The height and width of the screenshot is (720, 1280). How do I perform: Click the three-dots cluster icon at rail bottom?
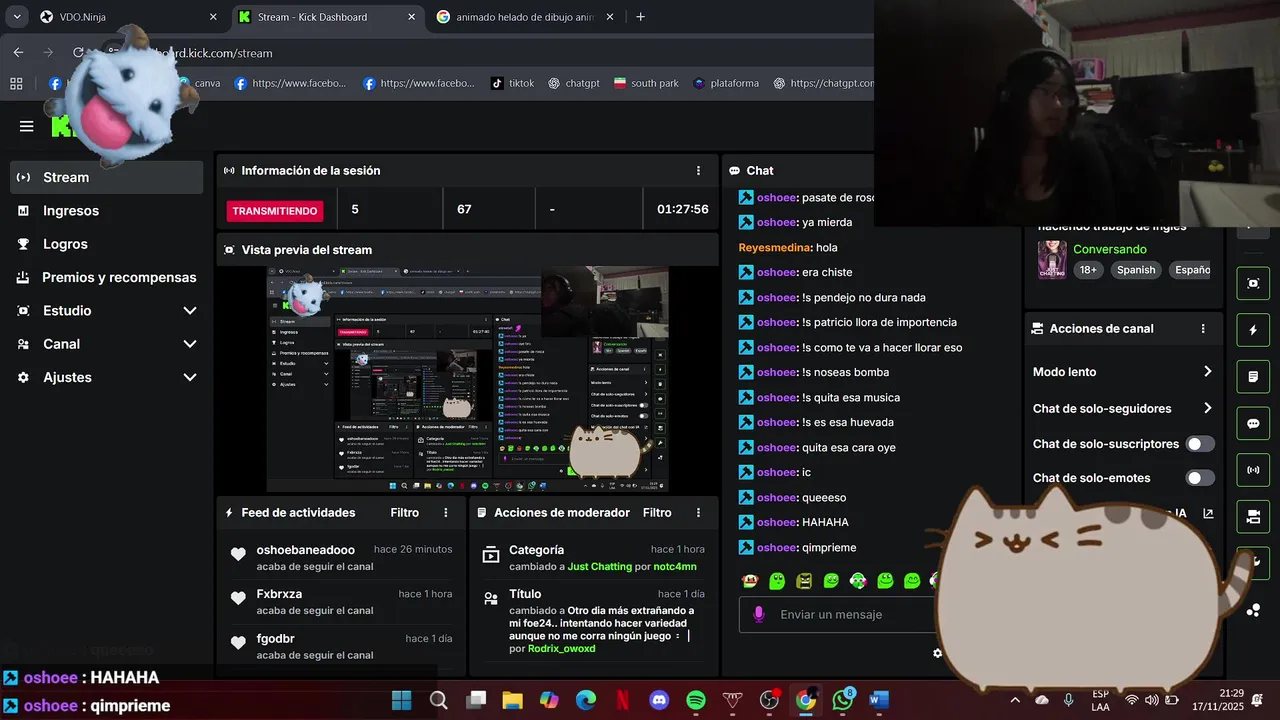pyautogui.click(x=1253, y=610)
